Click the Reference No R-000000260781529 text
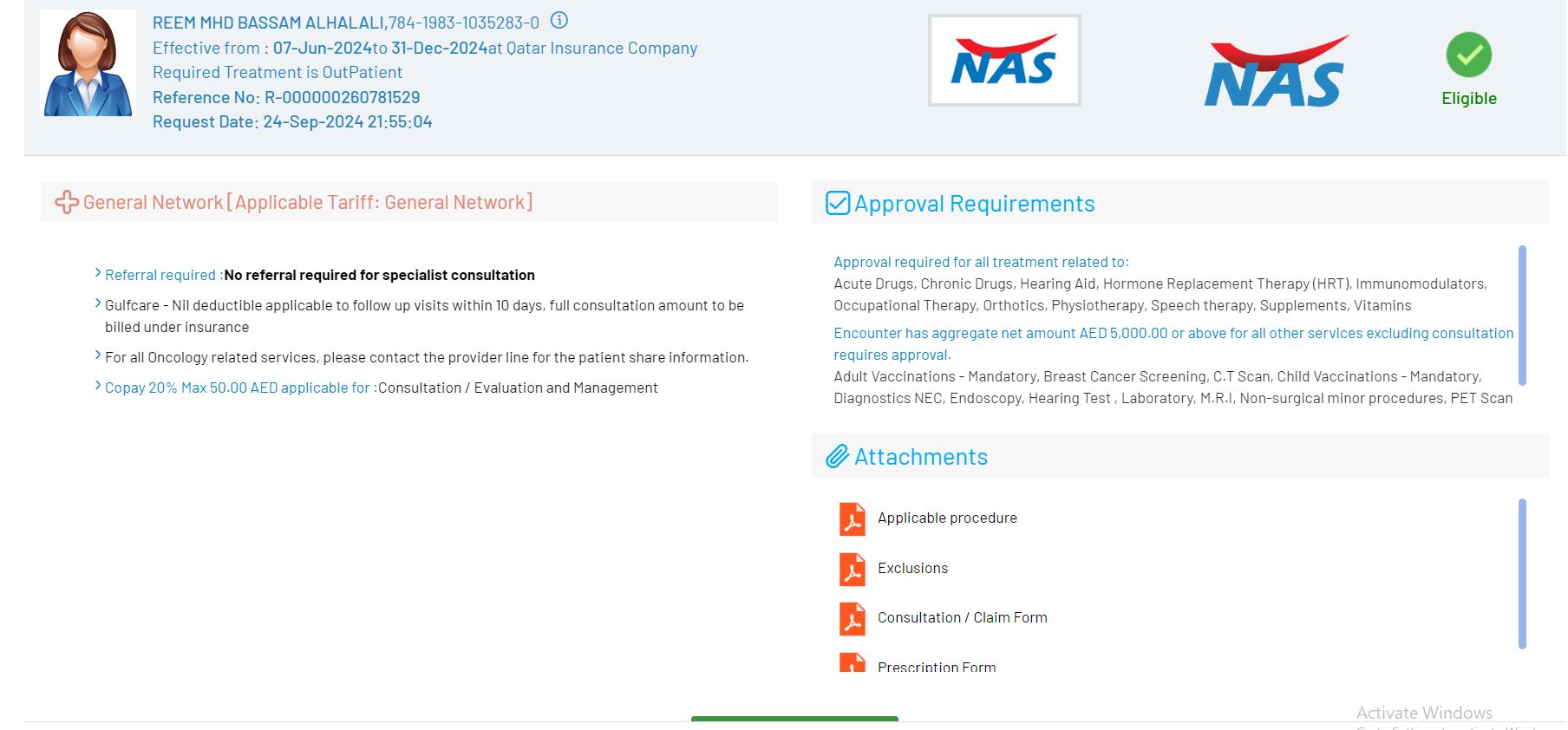 [286, 97]
